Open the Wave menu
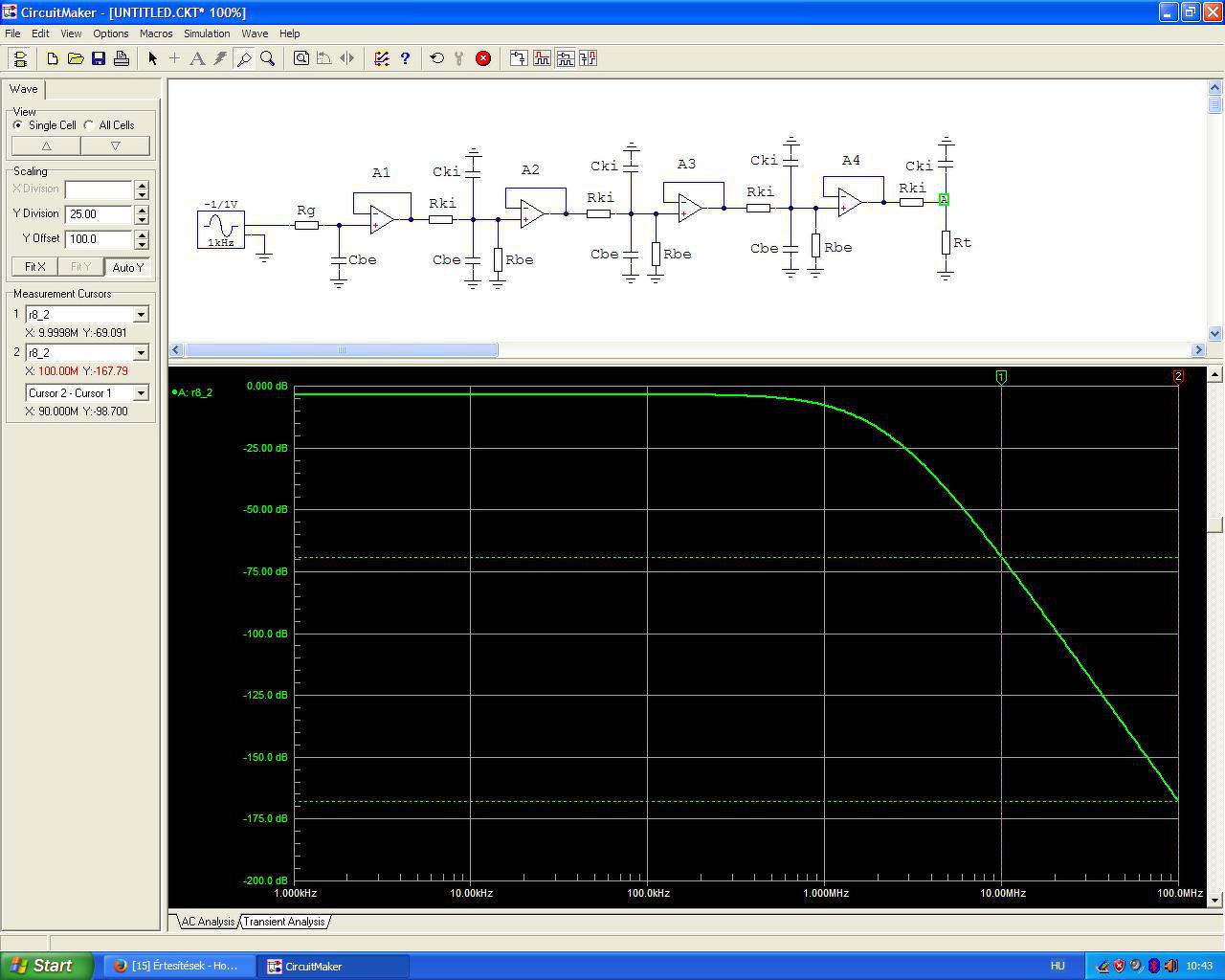 pos(255,33)
